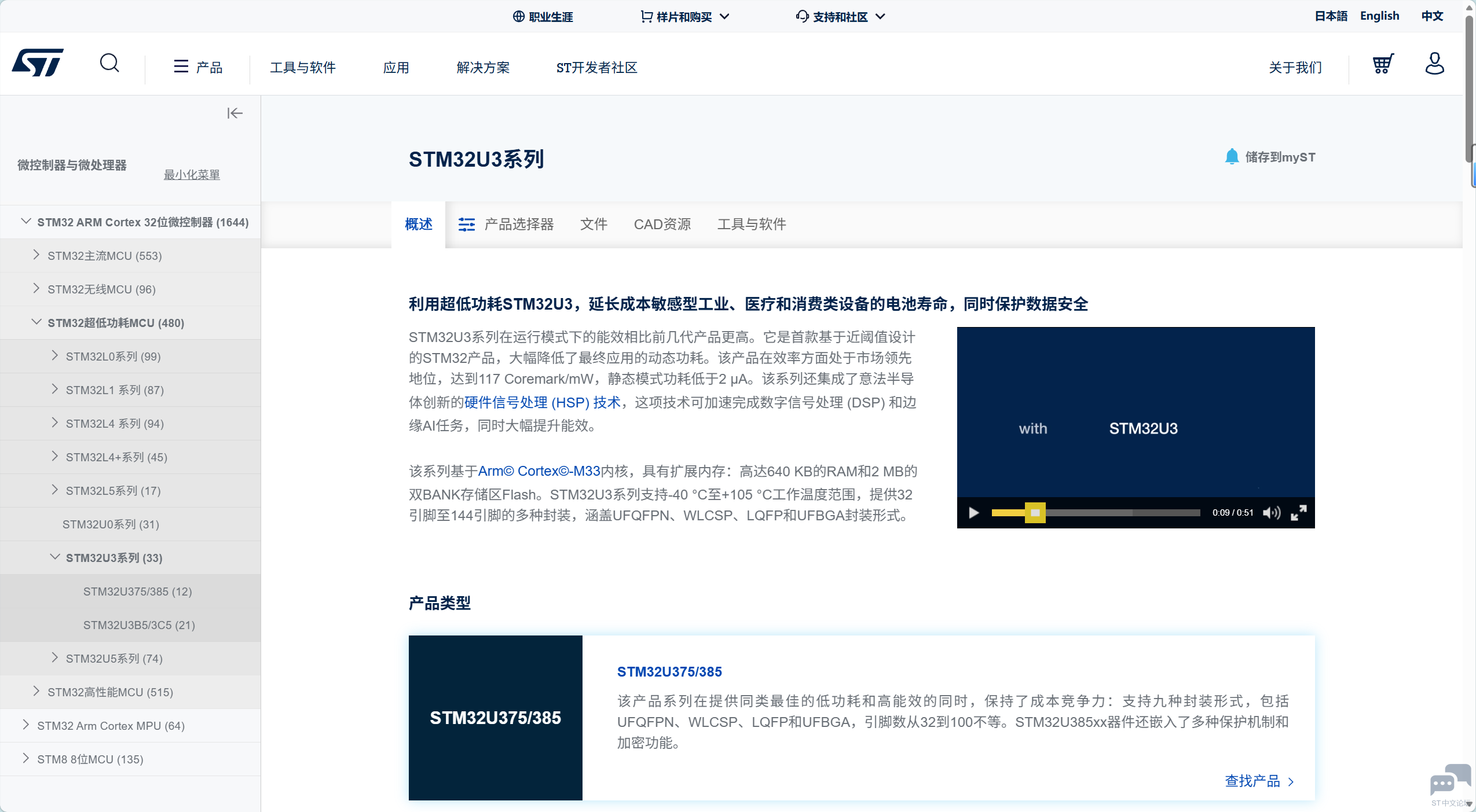Click the cart icon beside 样片和购买
This screenshot has width=1476, height=812.
click(x=646, y=16)
